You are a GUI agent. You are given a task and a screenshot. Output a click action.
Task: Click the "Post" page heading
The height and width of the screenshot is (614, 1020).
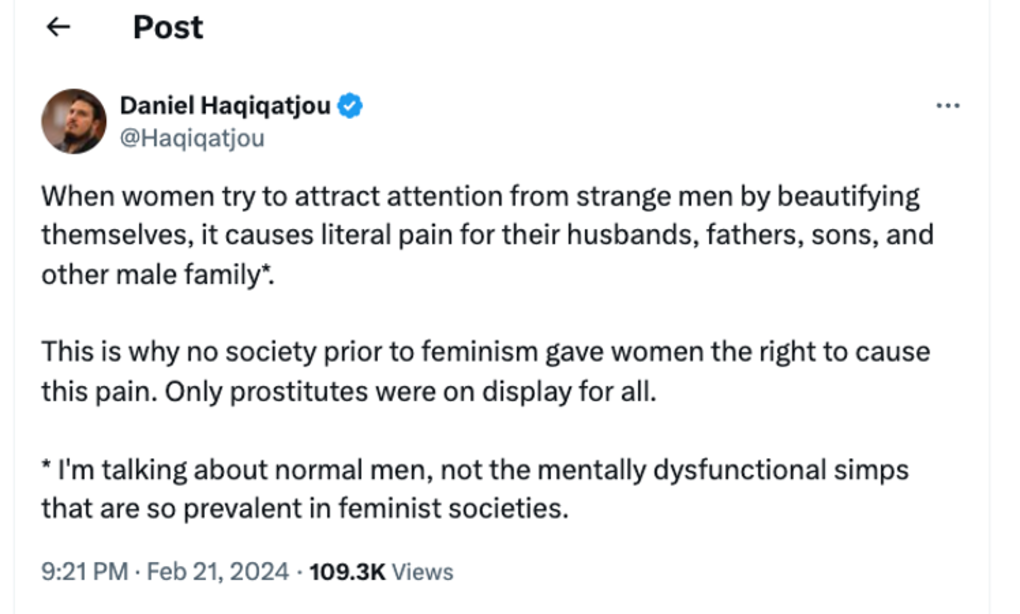[x=167, y=27]
